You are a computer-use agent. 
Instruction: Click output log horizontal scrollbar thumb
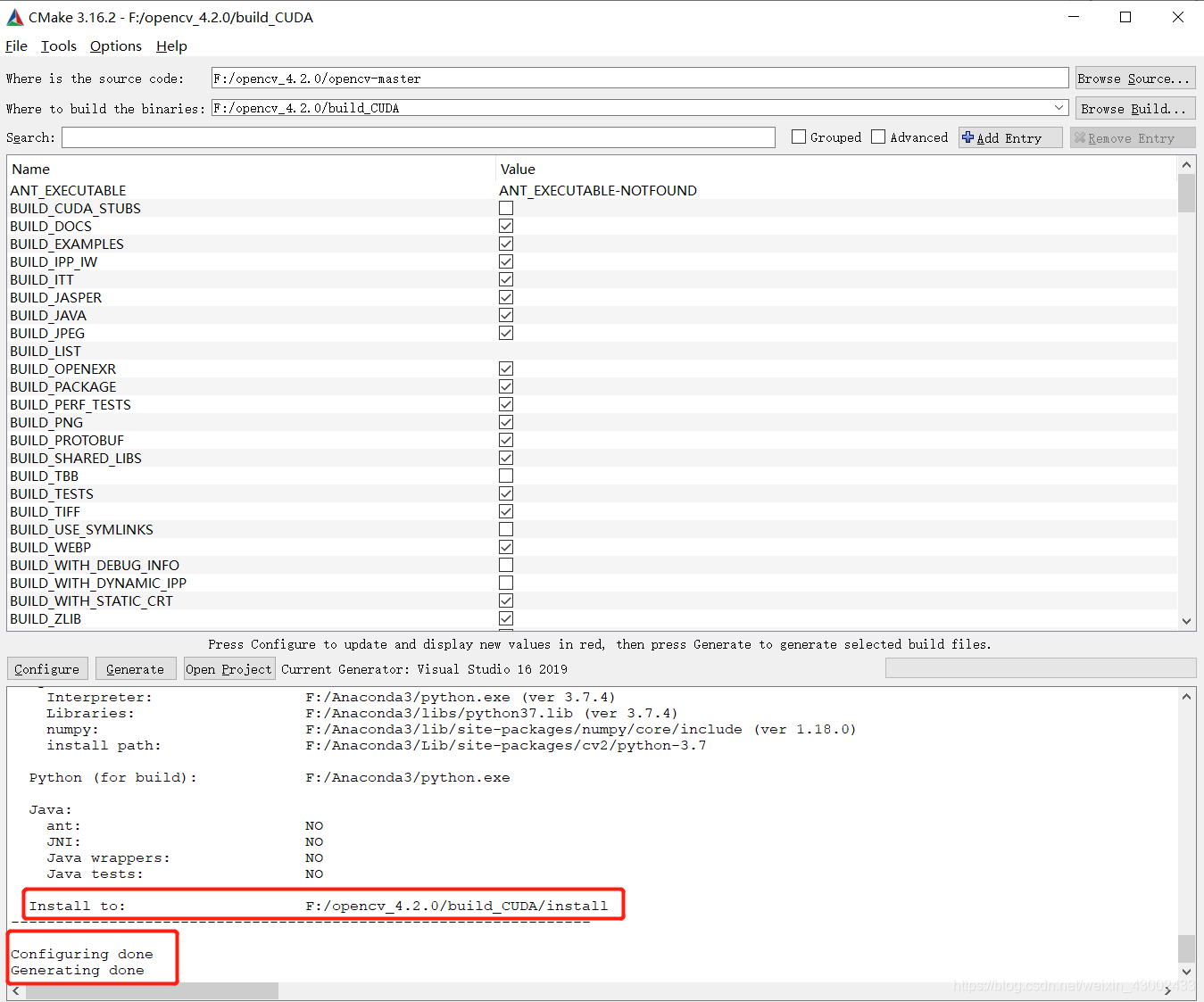pyautogui.click(x=151, y=990)
